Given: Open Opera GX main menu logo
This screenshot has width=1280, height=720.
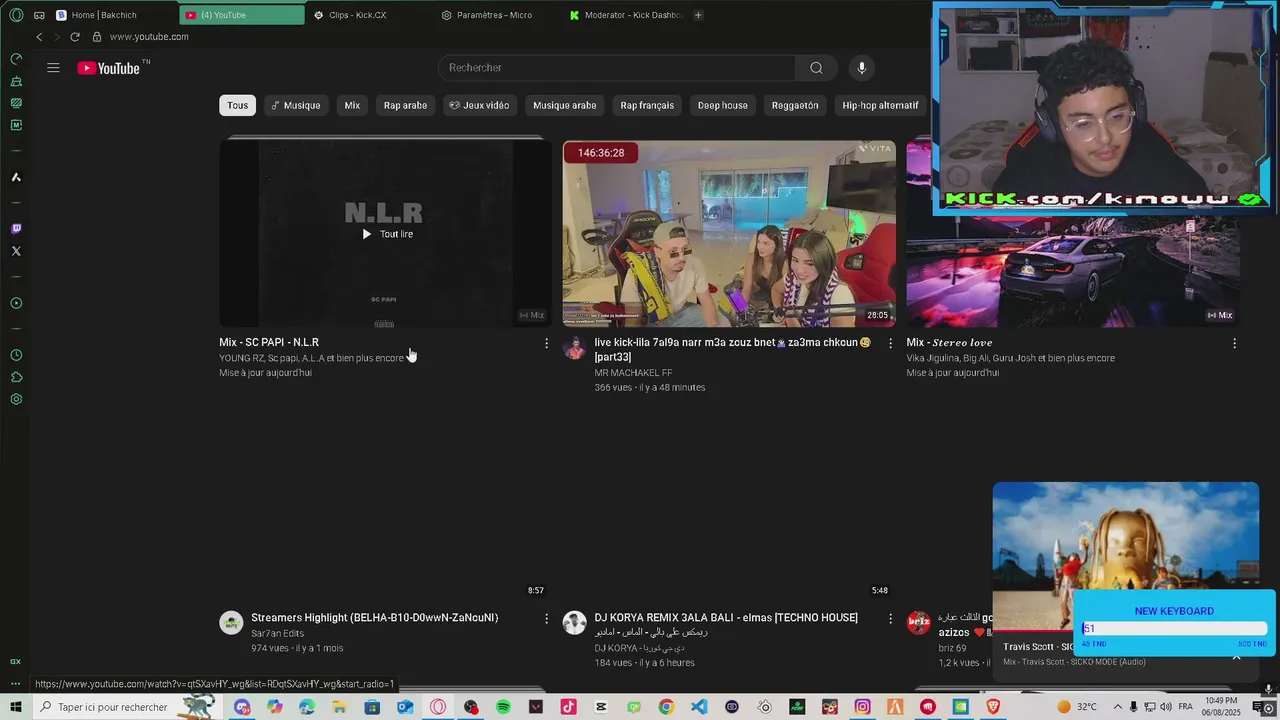Looking at the screenshot, I should tap(16, 15).
